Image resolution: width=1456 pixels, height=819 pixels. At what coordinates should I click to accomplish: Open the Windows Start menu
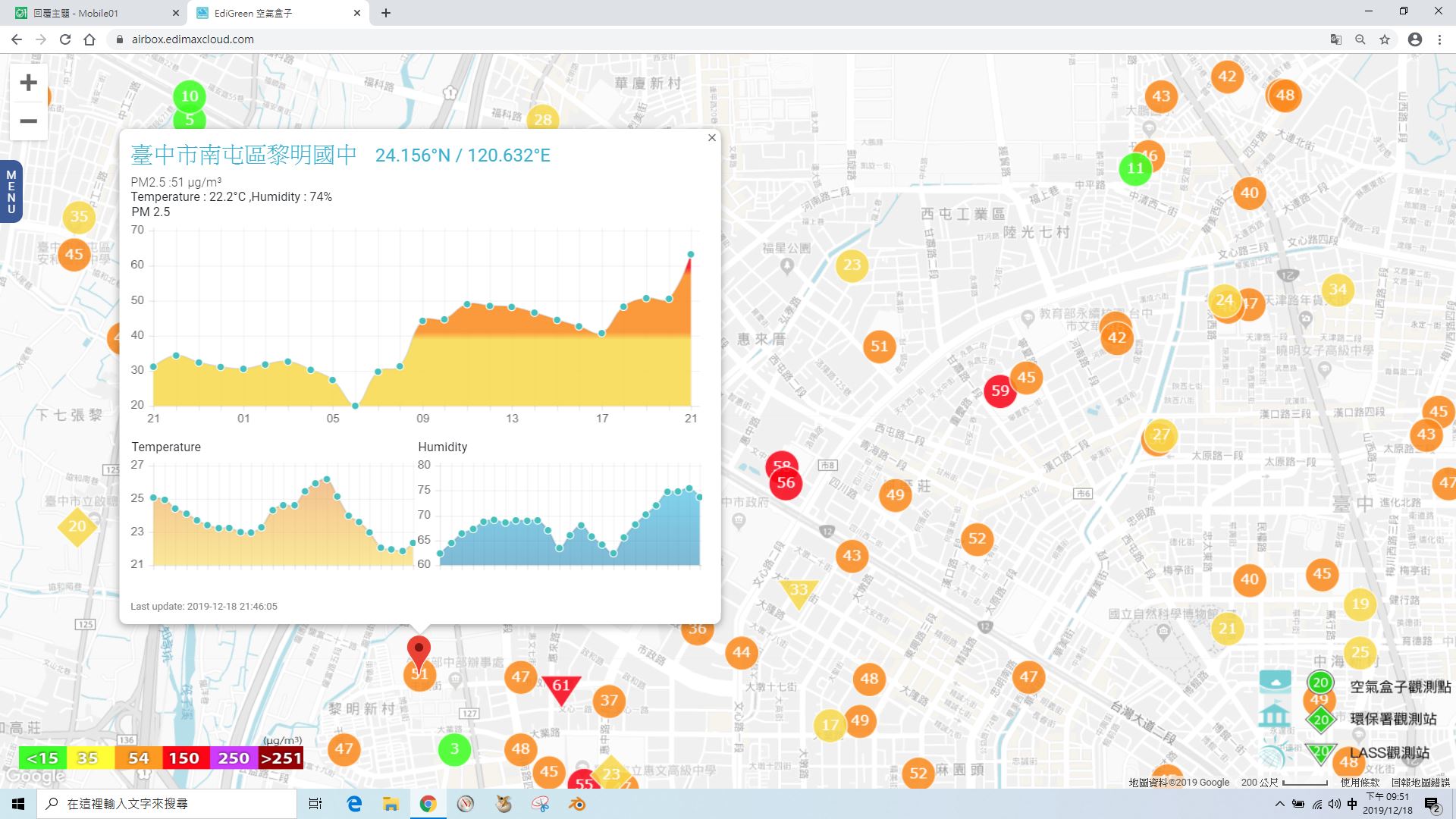pos(18,804)
